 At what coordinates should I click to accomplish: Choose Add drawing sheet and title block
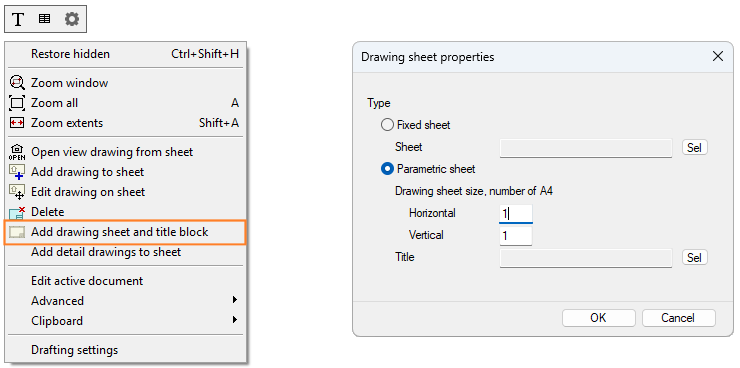[x=125, y=232]
